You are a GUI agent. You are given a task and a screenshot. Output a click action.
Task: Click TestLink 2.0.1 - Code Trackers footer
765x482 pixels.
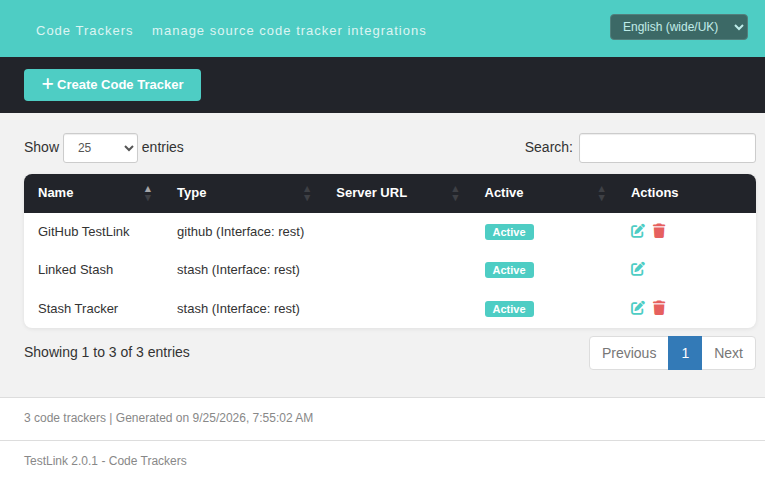pos(105,461)
